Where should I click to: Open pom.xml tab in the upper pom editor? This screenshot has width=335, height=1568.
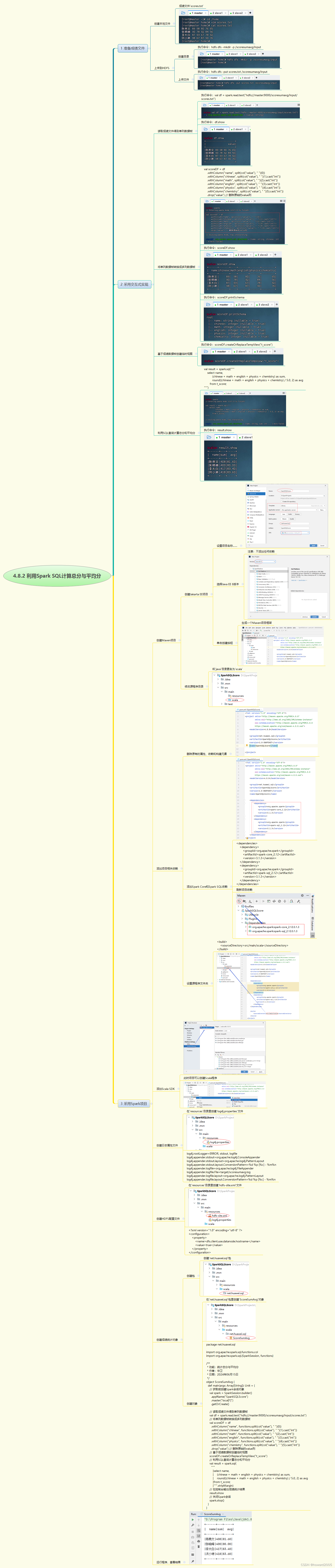249,710
